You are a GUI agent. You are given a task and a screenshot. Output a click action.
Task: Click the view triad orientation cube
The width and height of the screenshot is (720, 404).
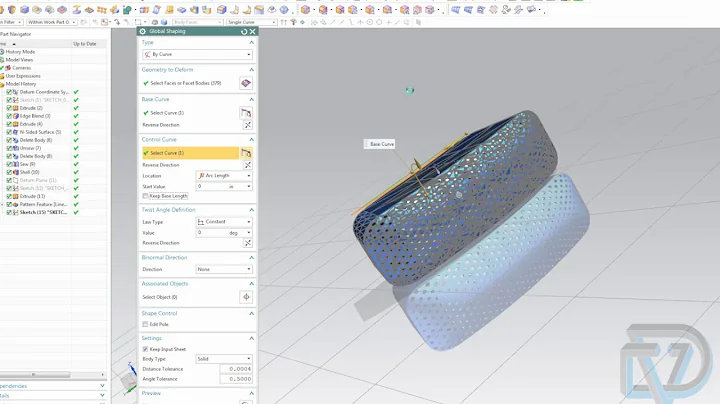tap(128, 380)
